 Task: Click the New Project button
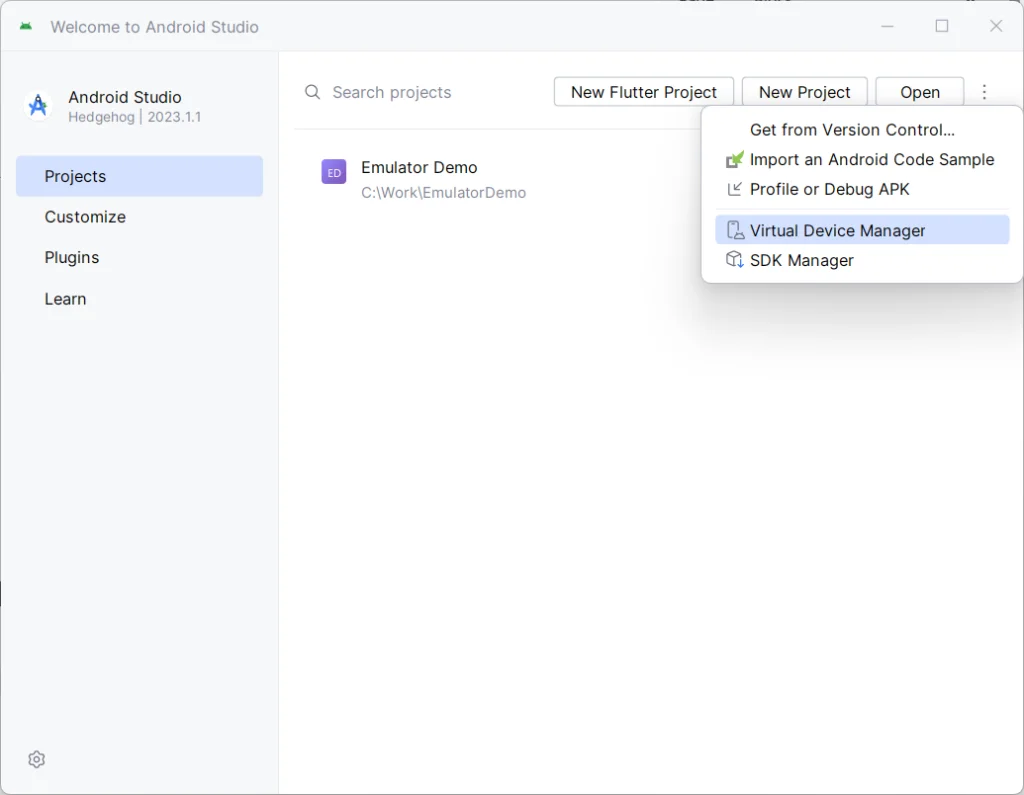[x=805, y=92]
